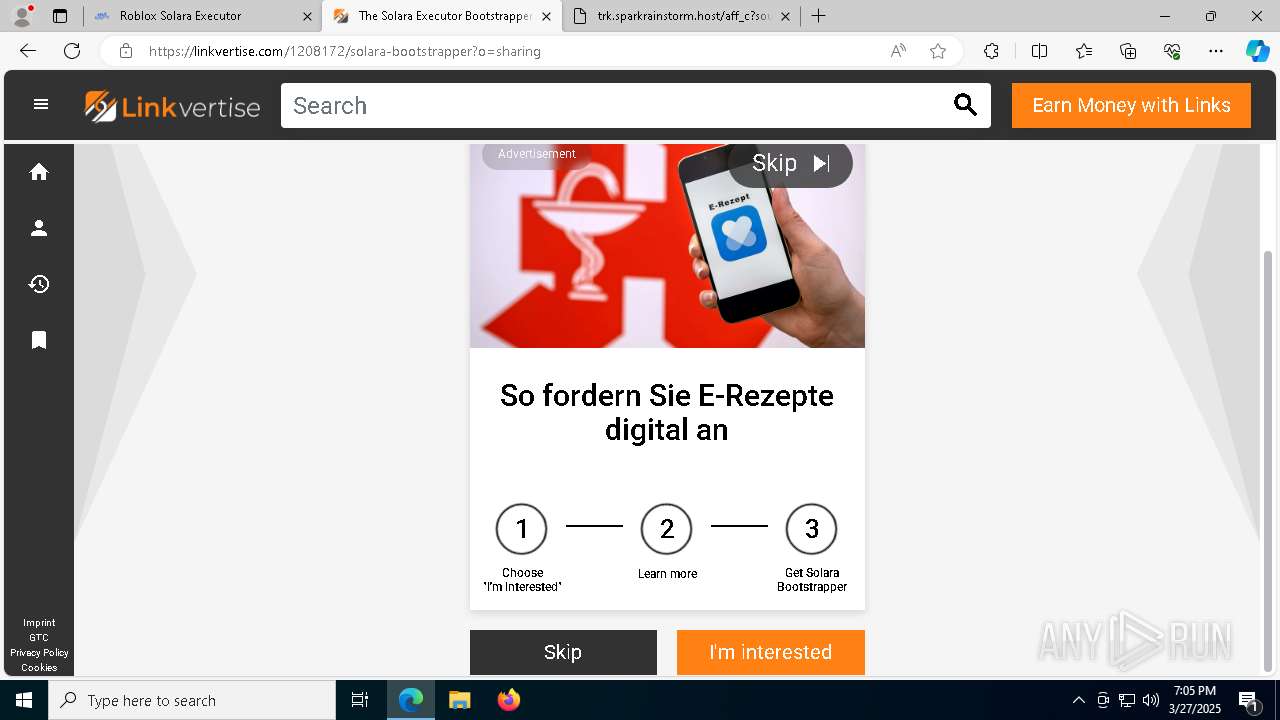Click the Microsoft Edge taskbar icon
Screen dimensions: 1280x720
pyautogui.click(x=411, y=700)
